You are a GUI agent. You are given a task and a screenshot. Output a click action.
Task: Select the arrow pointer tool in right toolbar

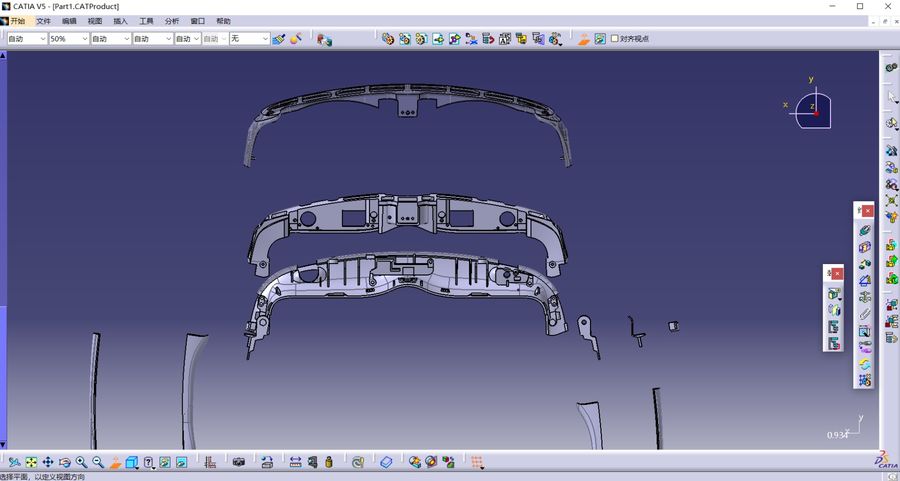891,96
